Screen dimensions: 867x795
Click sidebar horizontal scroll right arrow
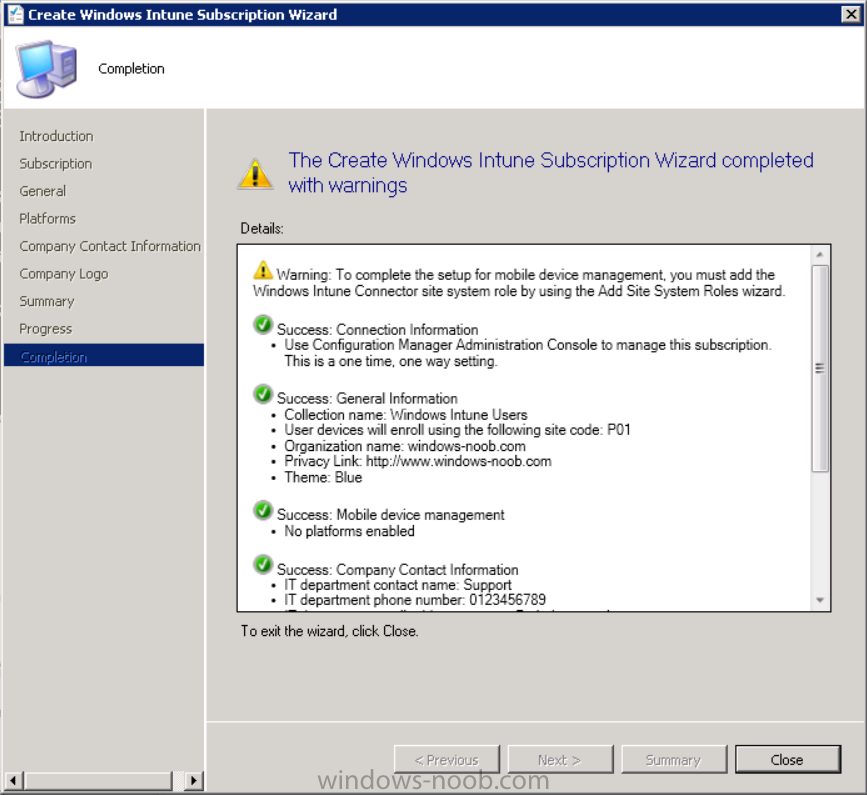pos(193,781)
